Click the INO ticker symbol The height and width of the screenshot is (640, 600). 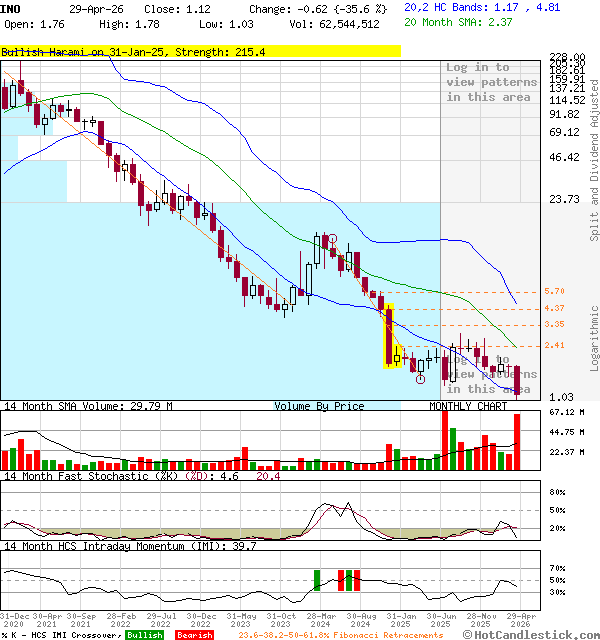point(11,8)
